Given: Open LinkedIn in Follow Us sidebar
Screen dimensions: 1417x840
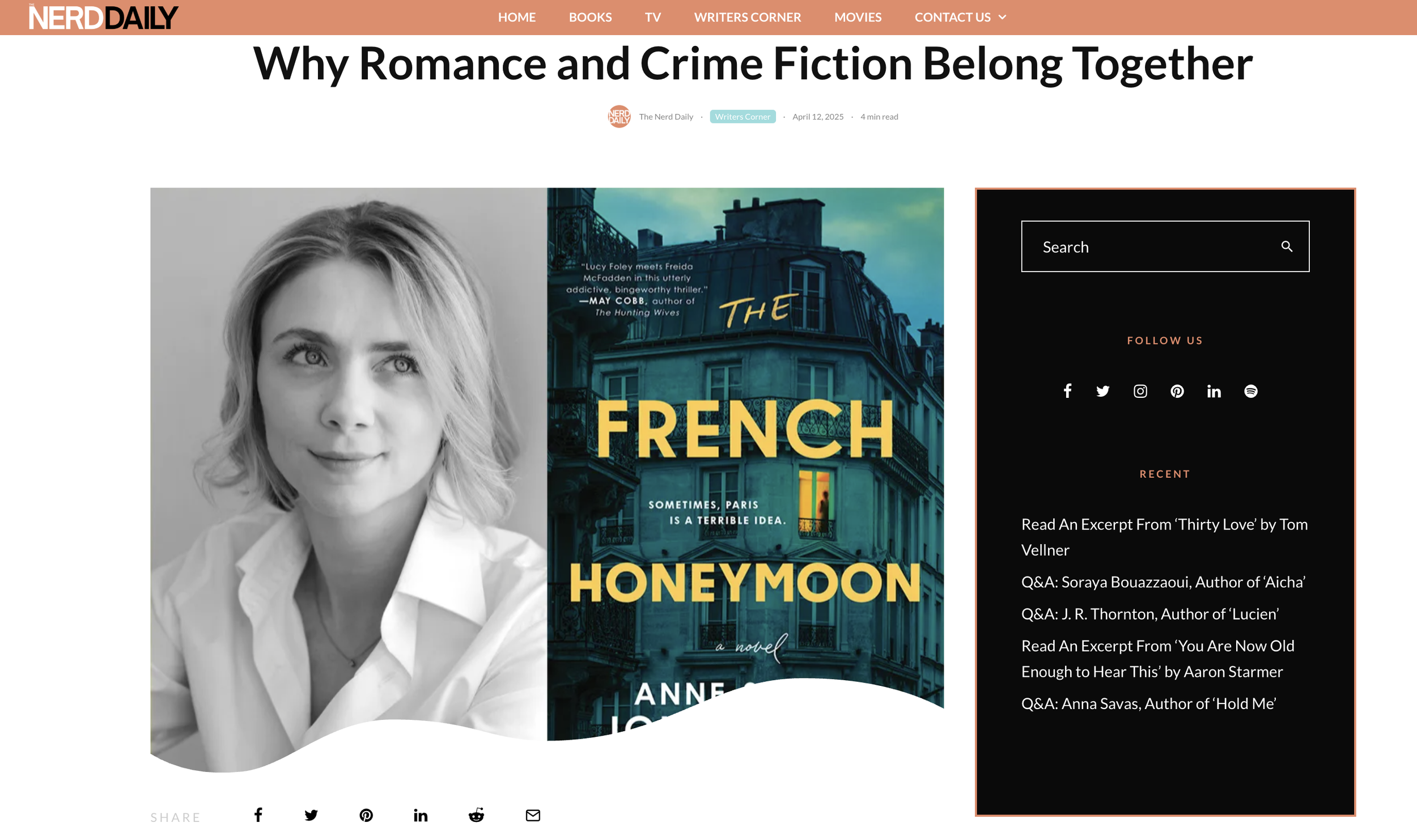Looking at the screenshot, I should pos(1214,391).
